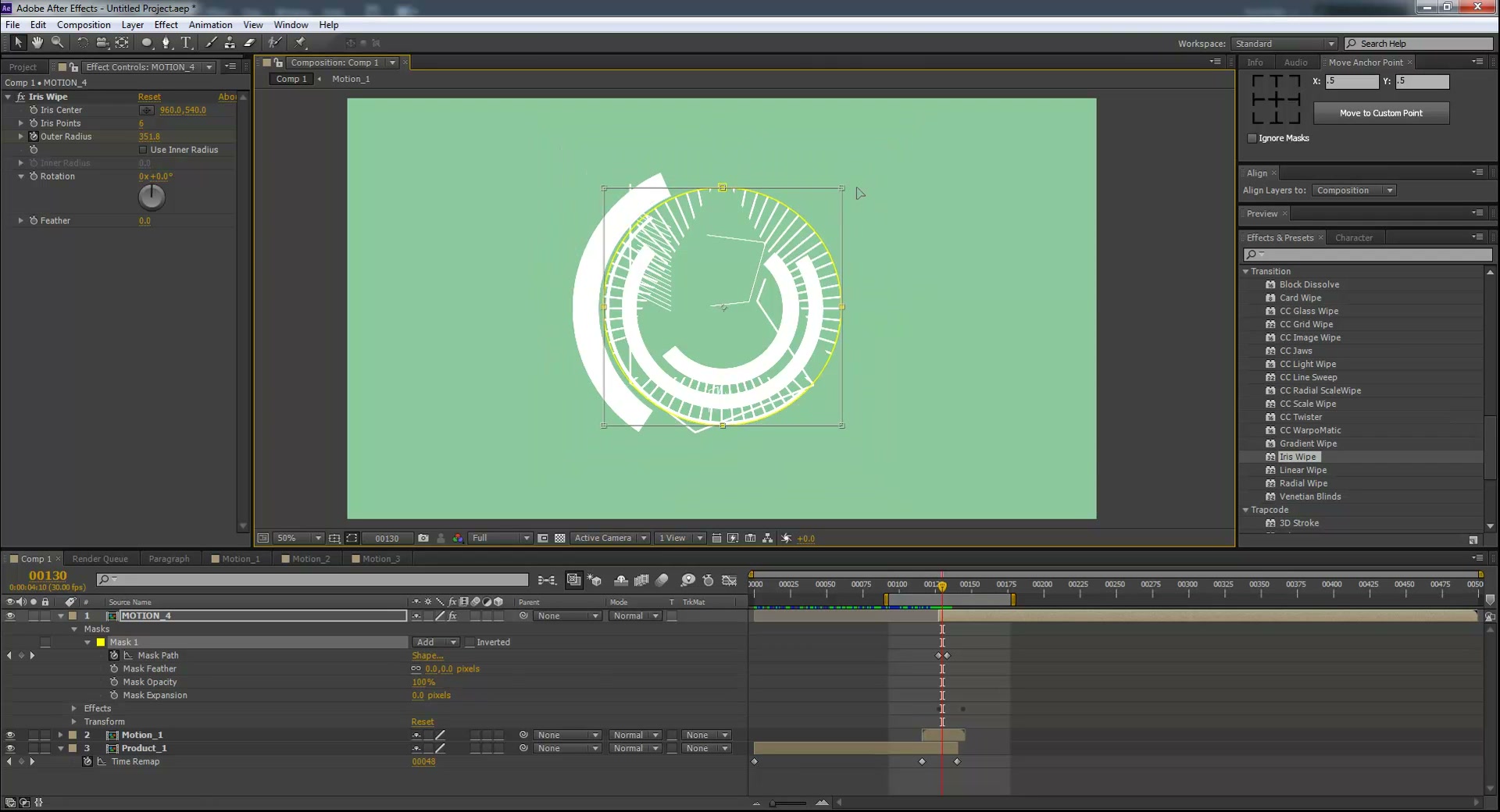Select the Zoom magnifier tool
The image size is (1500, 812).
pyautogui.click(x=57, y=42)
